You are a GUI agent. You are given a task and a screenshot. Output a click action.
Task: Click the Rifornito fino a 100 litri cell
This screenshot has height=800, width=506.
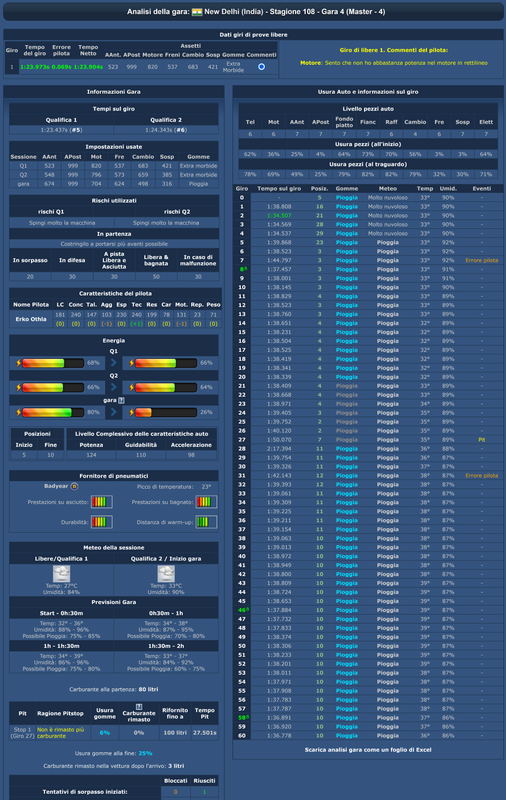(175, 733)
